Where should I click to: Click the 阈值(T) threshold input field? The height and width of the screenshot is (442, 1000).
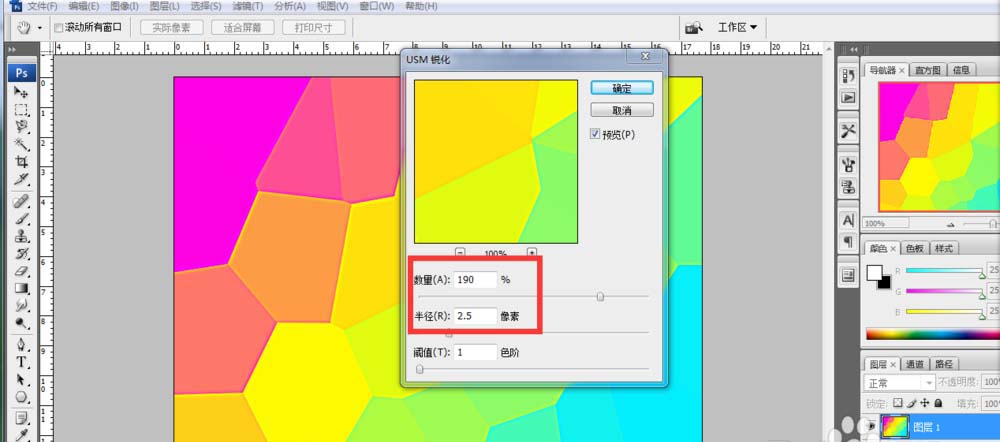[476, 352]
